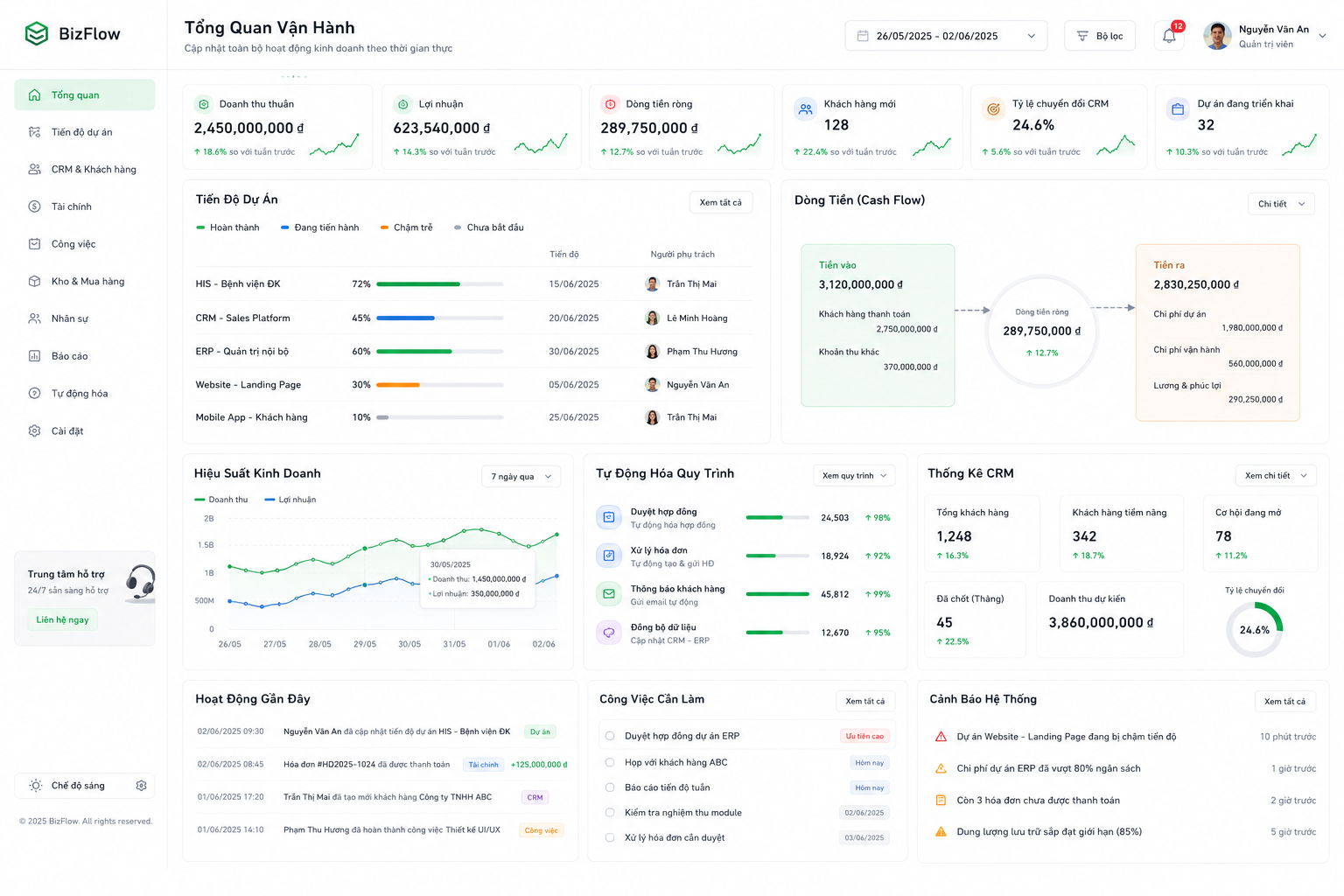The height and width of the screenshot is (896, 1344).
Task: Click the Khách hàng mới people icon
Action: pos(806,109)
